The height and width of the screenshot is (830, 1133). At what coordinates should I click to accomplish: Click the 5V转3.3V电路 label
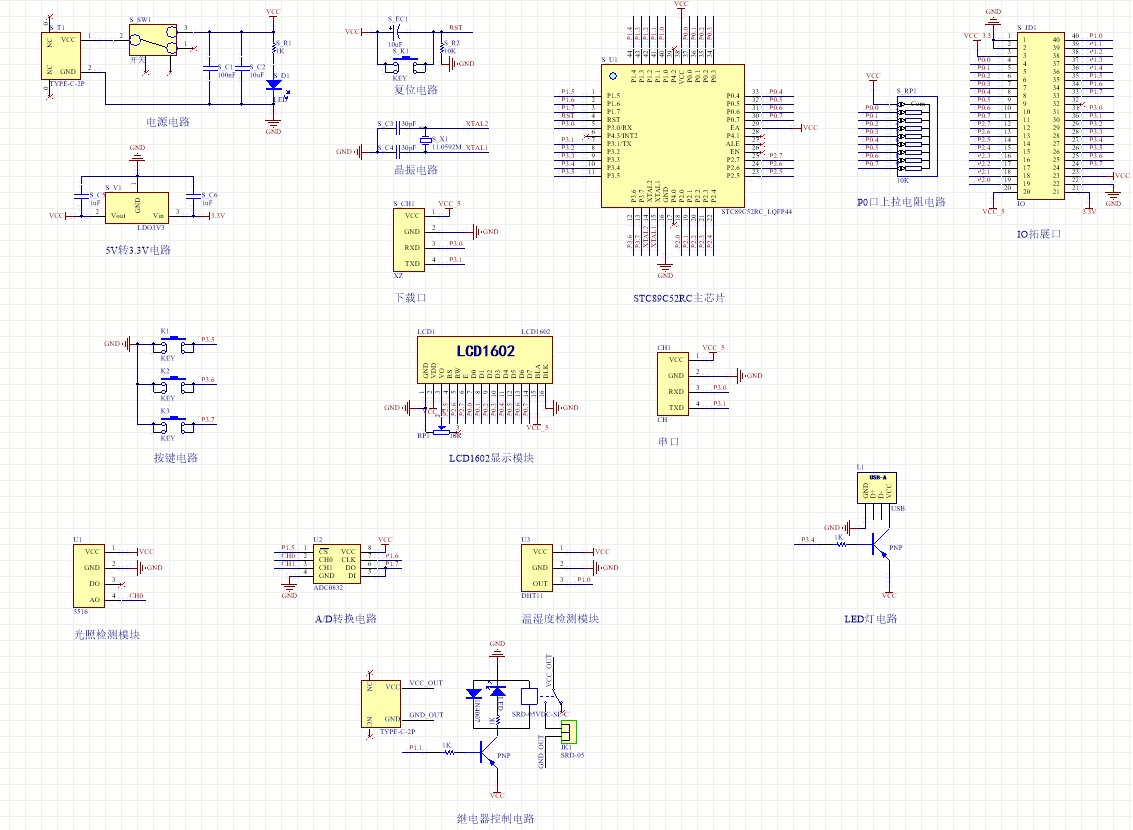tap(138, 250)
